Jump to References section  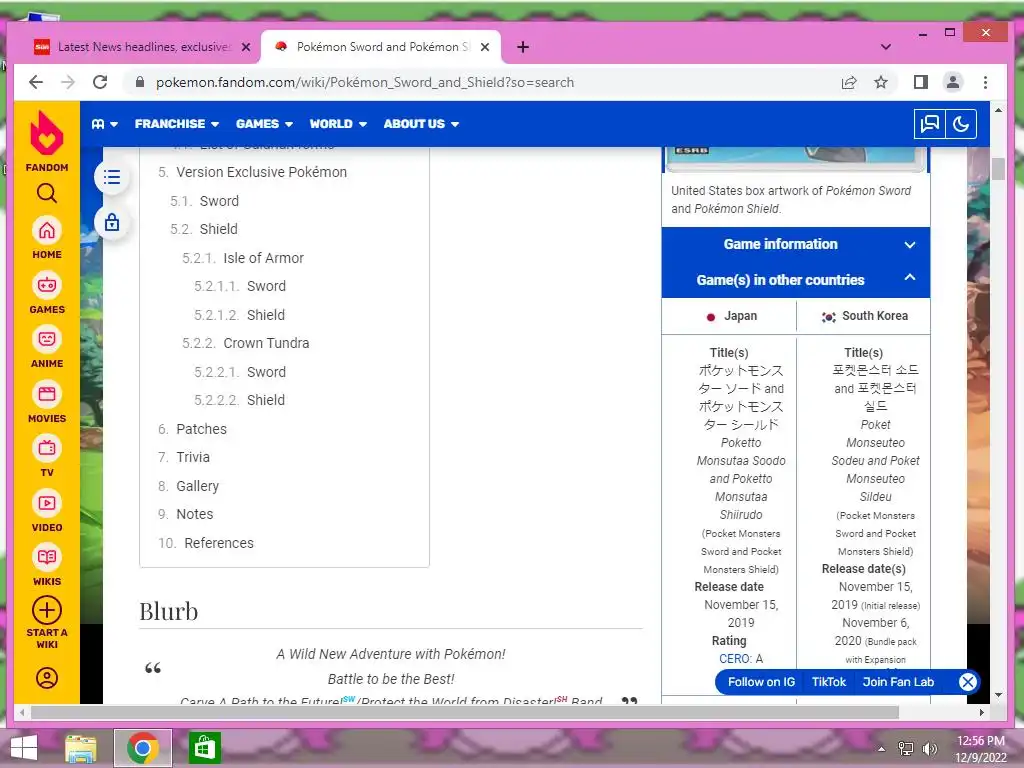[x=219, y=543]
